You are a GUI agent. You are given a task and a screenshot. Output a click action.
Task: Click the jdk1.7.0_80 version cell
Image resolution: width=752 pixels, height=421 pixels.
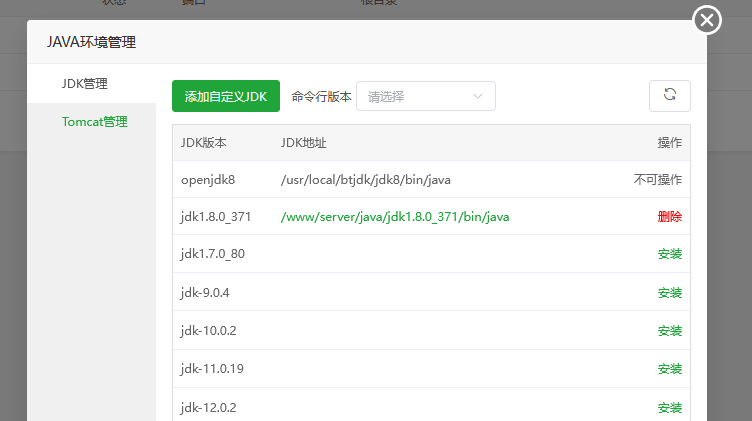tap(212, 254)
